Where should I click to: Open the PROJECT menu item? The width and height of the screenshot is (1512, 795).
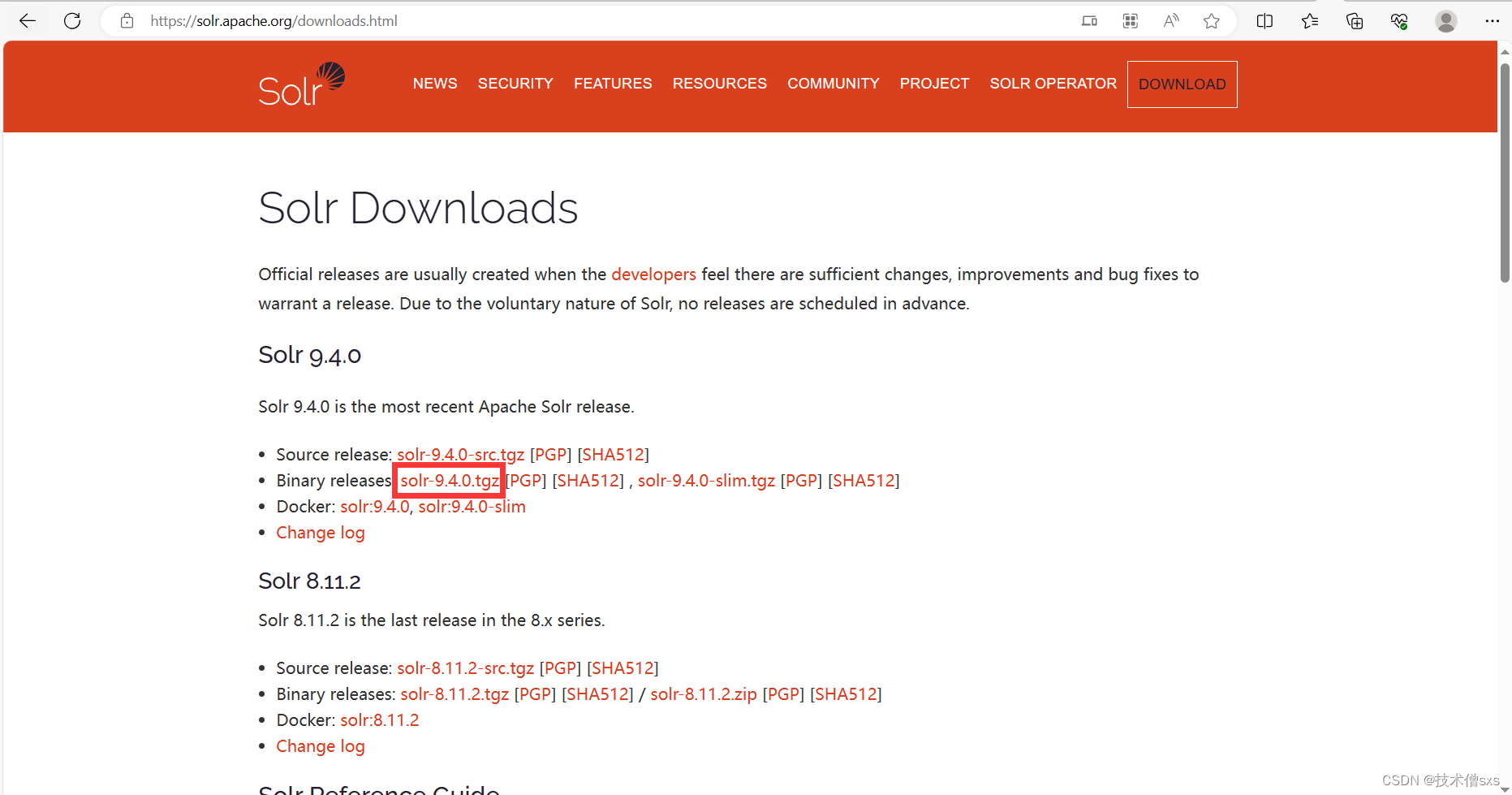click(x=934, y=84)
